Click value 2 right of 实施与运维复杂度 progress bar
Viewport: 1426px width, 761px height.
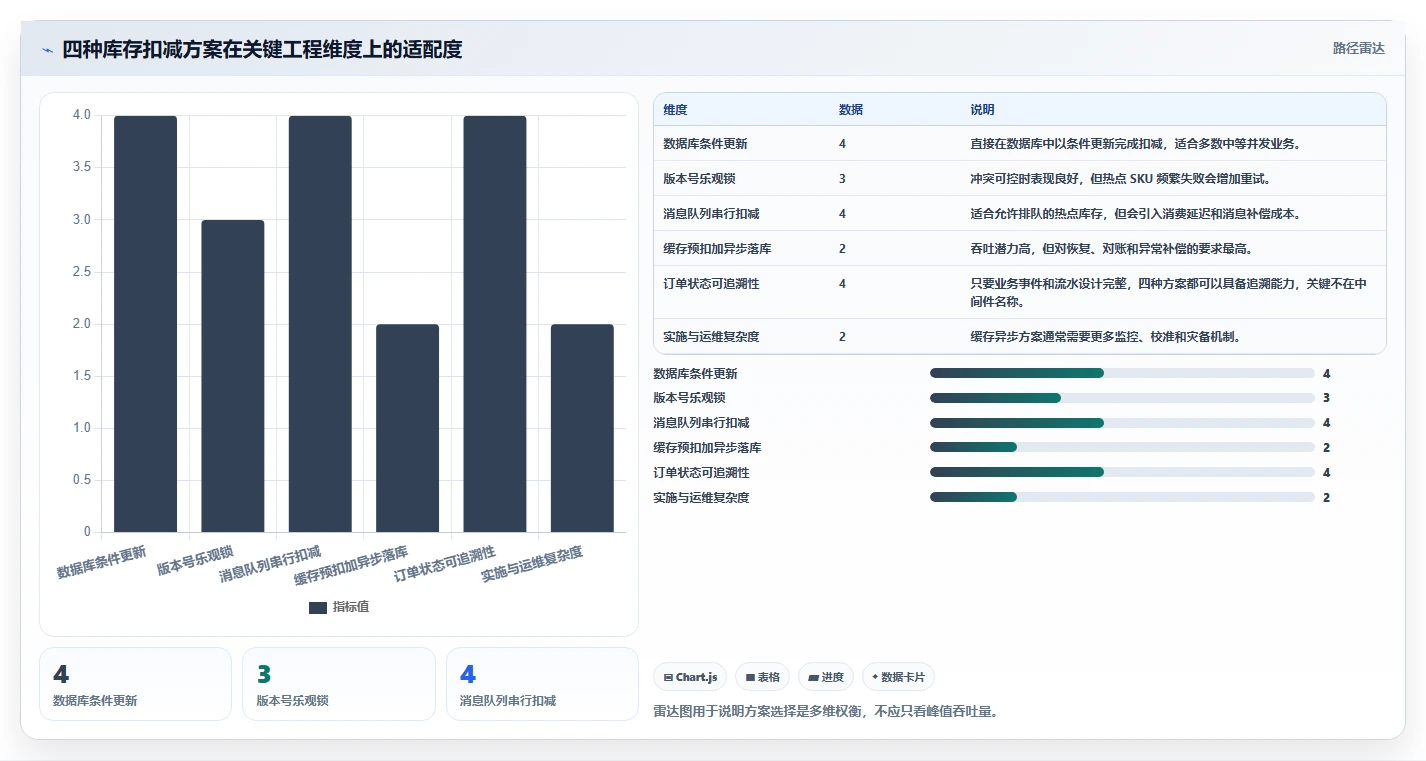(1326, 497)
